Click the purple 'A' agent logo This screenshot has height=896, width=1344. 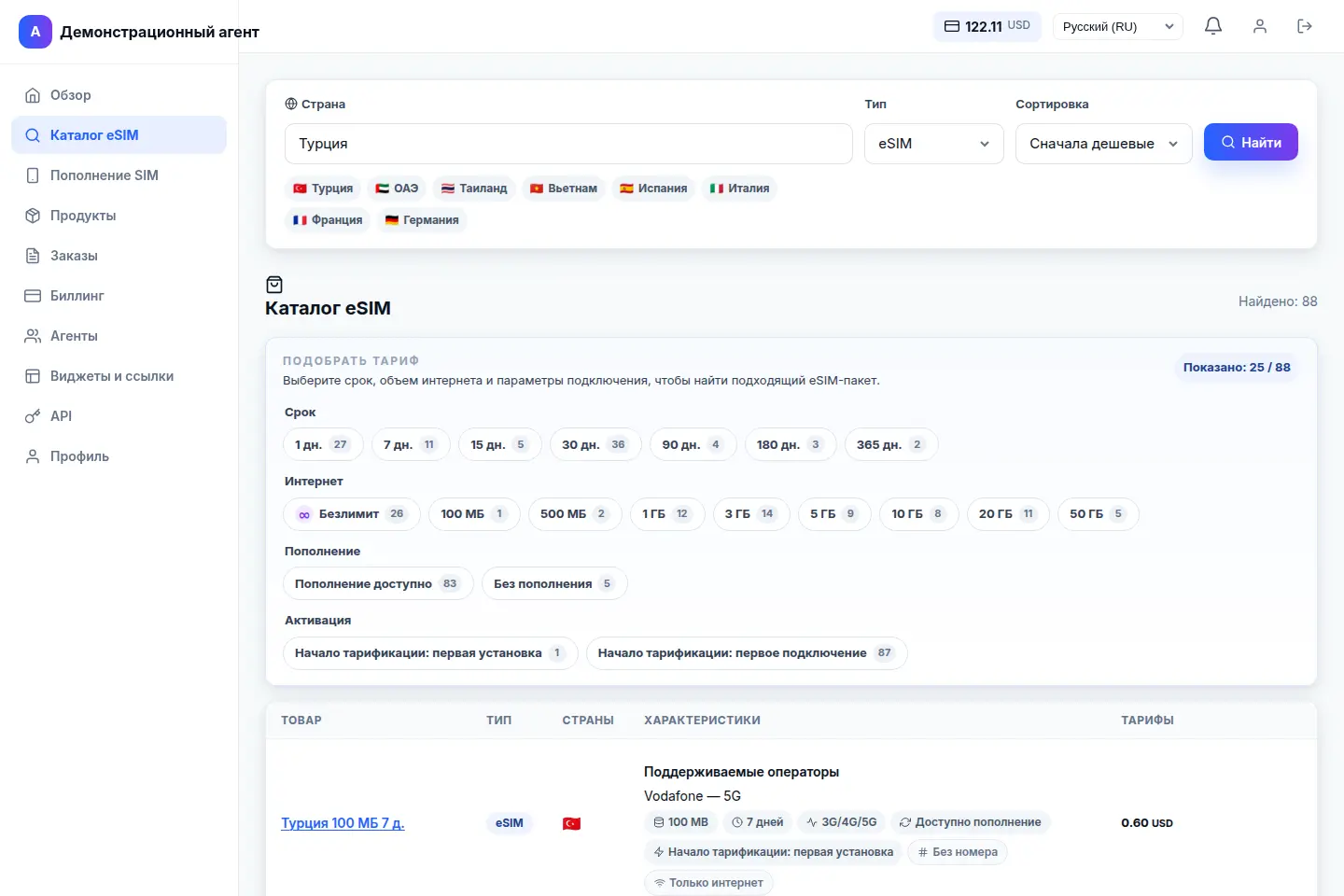click(35, 32)
